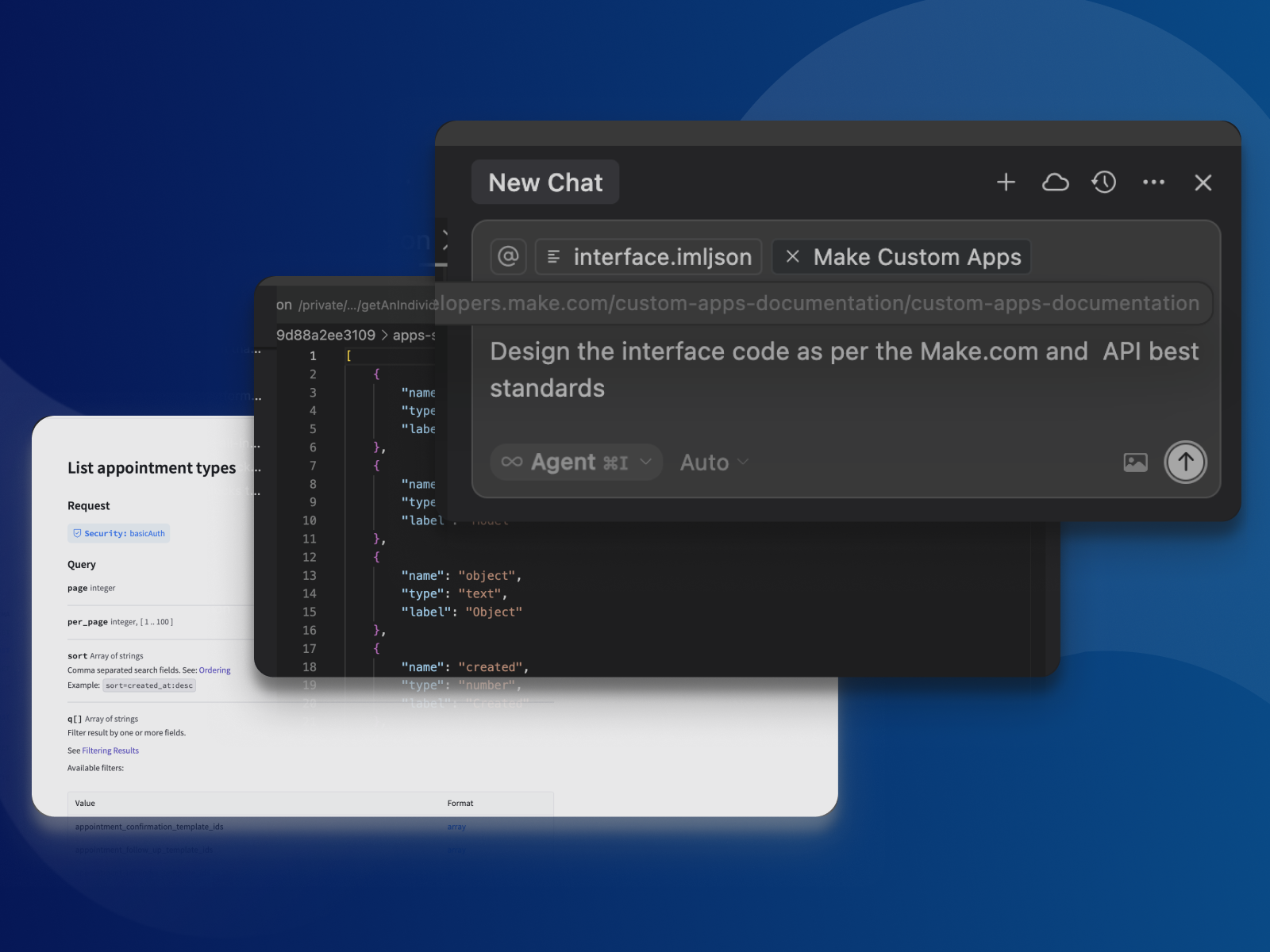Follow the Filtering Results link

[110, 750]
